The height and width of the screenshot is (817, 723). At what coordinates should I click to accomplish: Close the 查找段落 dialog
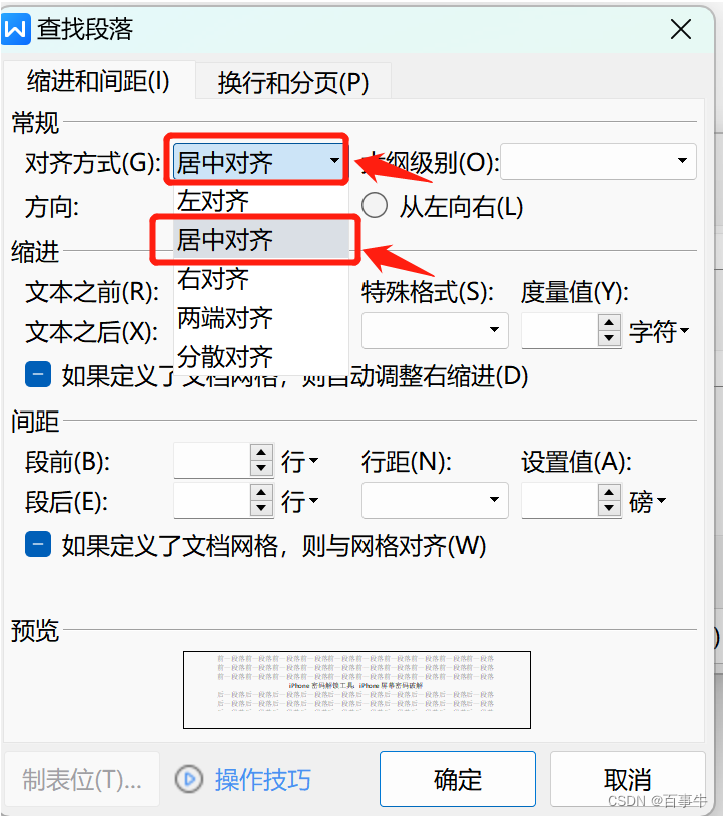681,29
